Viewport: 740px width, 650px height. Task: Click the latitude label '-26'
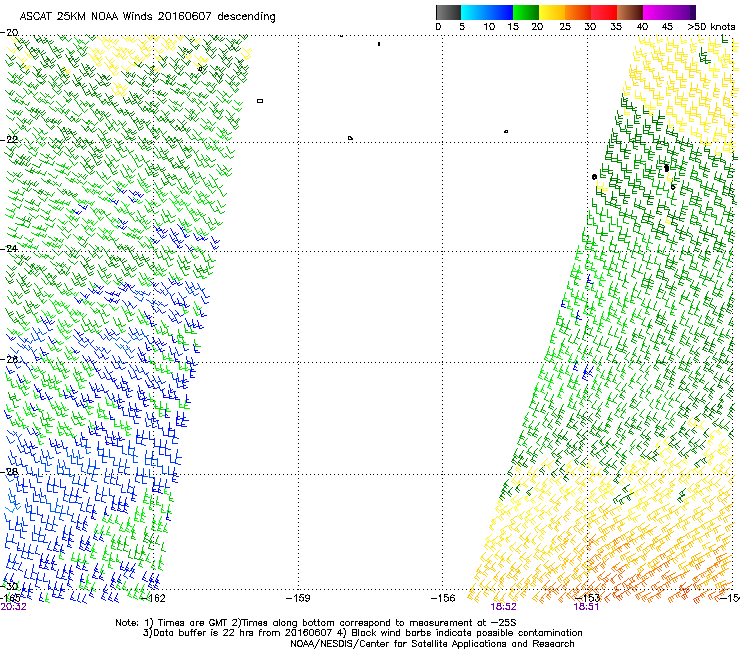click(x=9, y=359)
